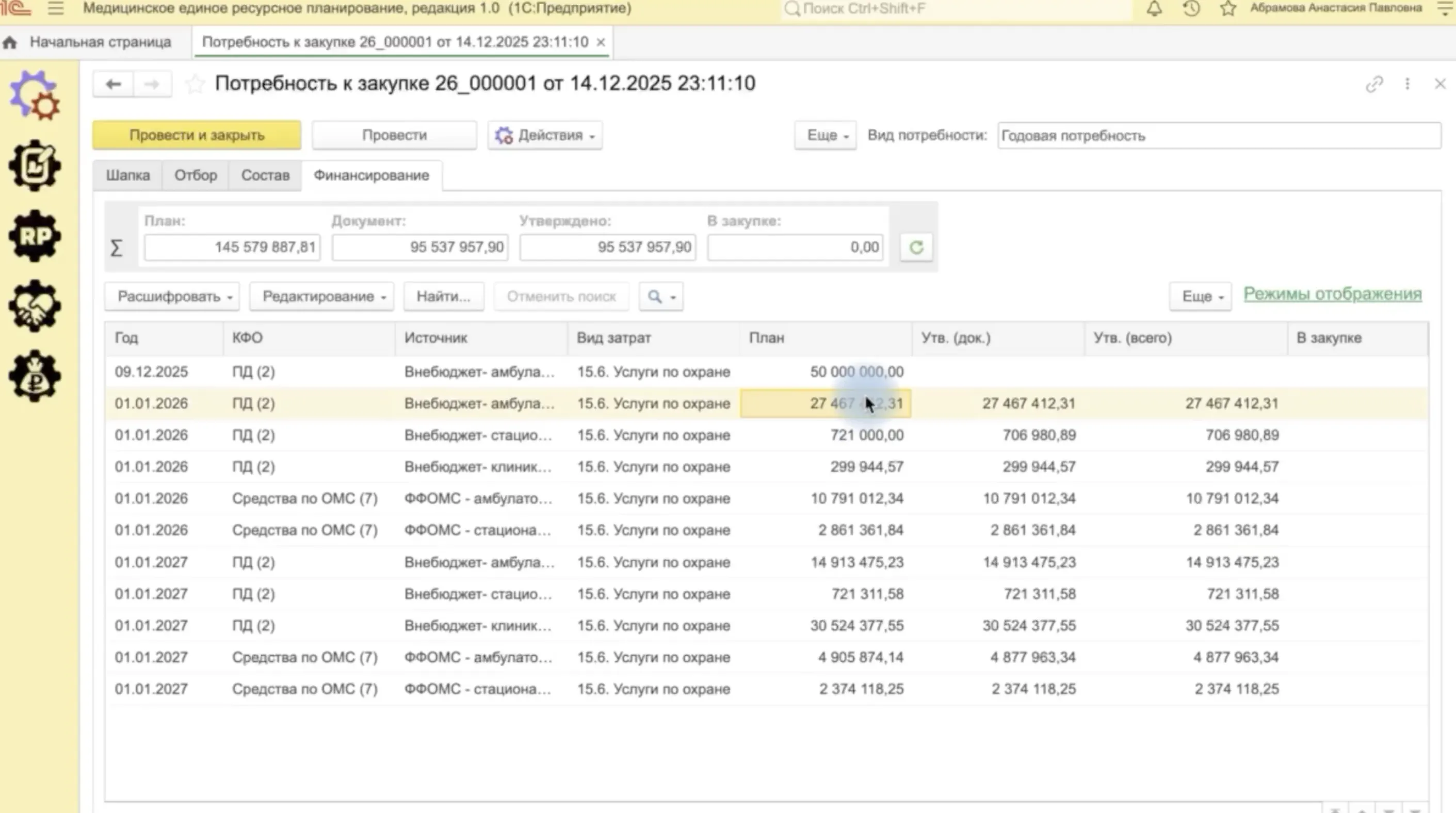This screenshot has width=1456, height=813.
Task: Select the Финансирование tab
Action: point(371,176)
